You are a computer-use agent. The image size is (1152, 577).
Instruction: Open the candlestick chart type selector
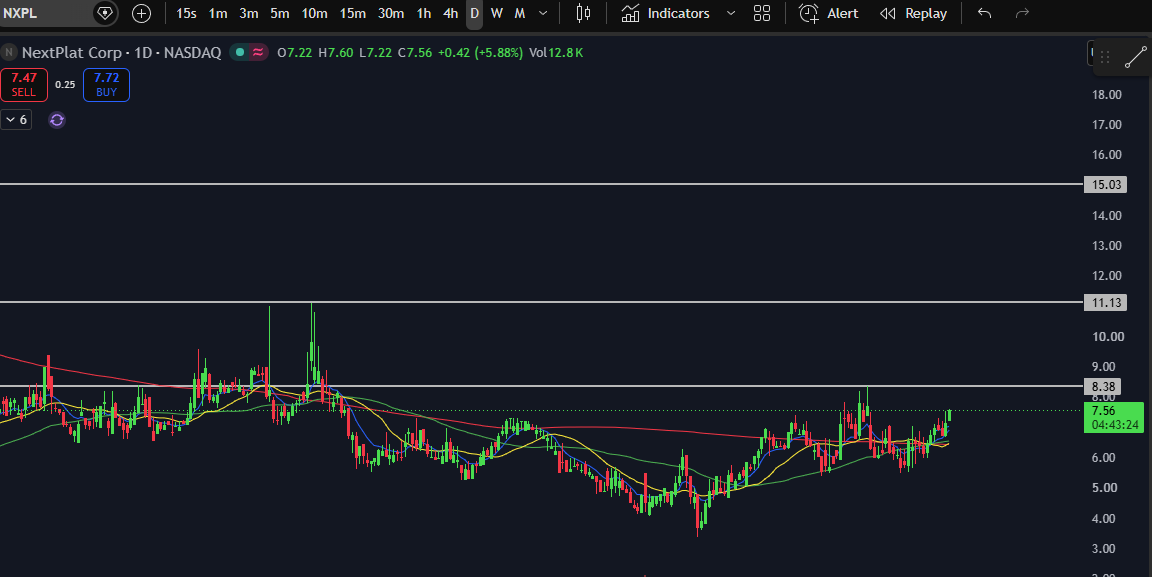tap(583, 13)
